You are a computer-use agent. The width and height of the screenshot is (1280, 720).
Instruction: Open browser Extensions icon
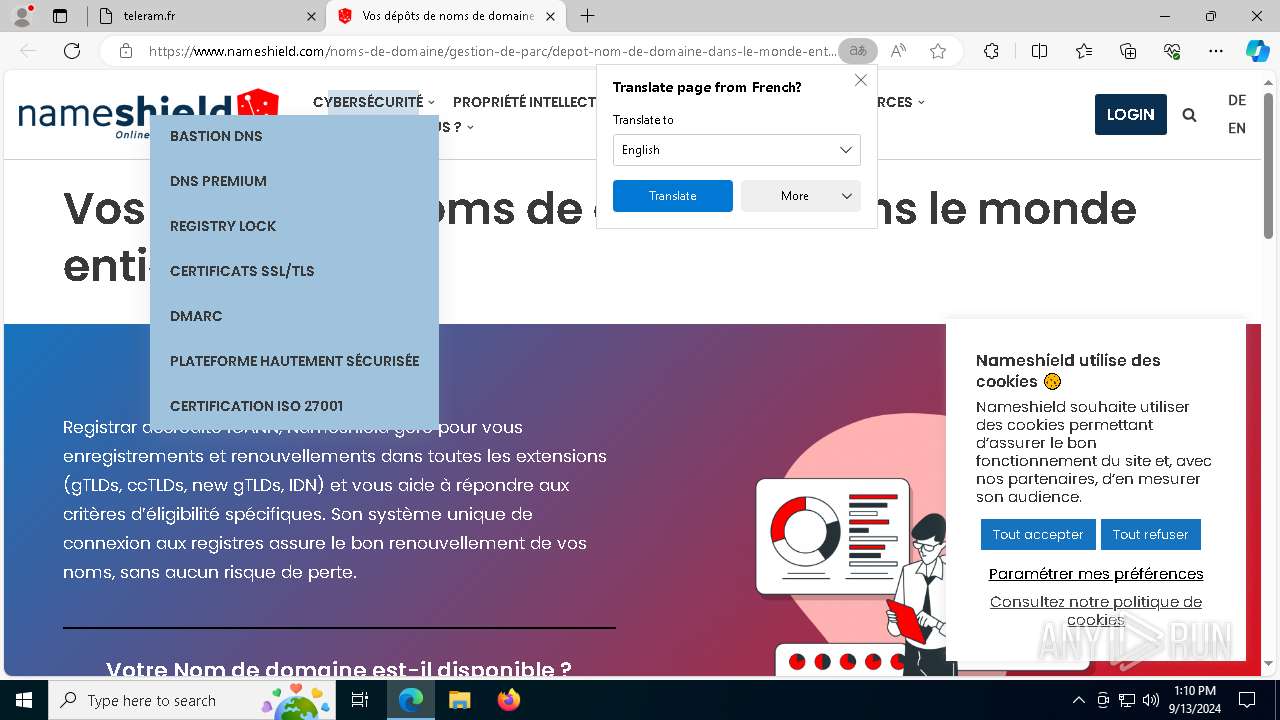[991, 51]
